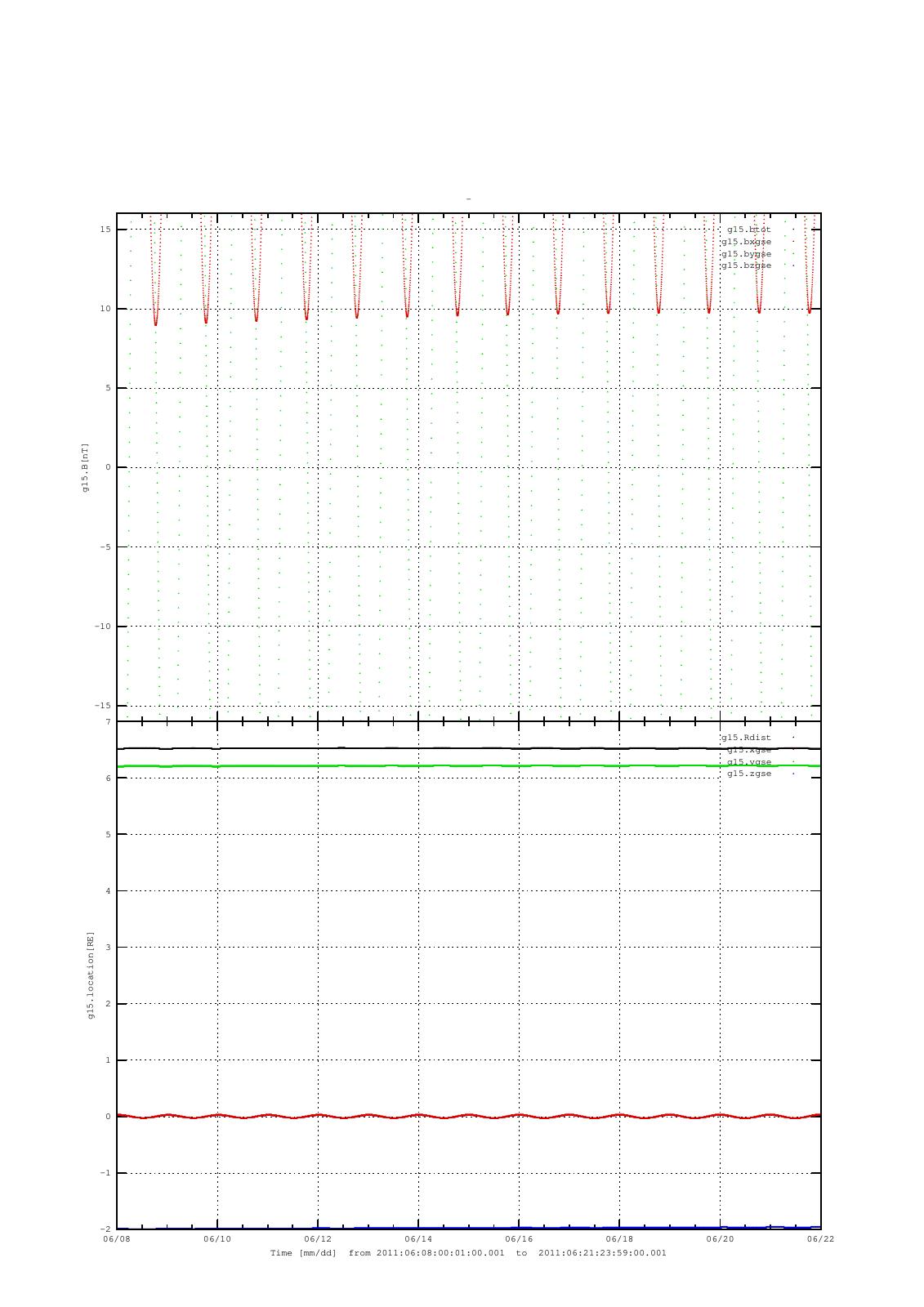Click the 15 tick on the B[nT] axis
This screenshot has width=924, height=1307.
coord(105,230)
